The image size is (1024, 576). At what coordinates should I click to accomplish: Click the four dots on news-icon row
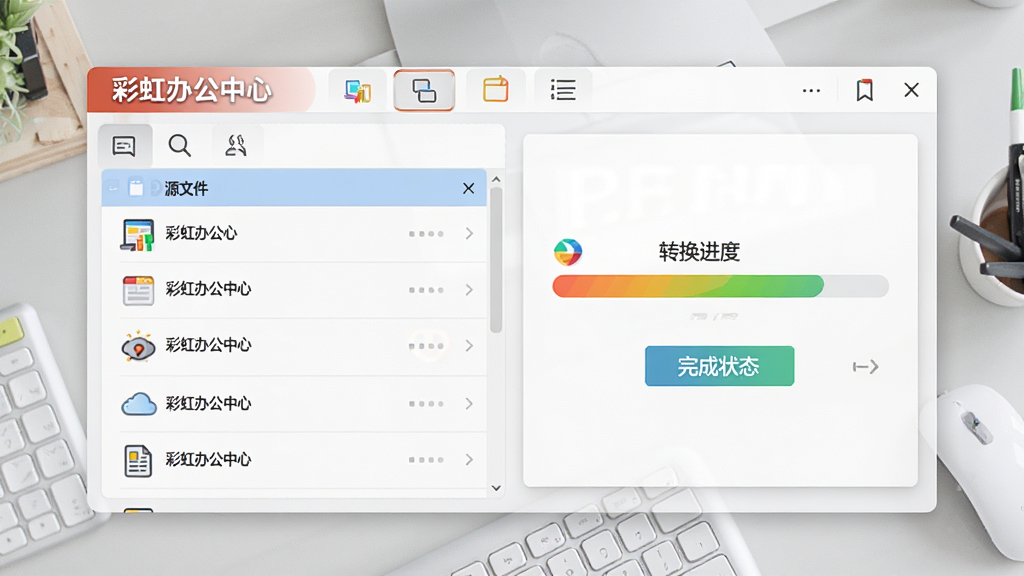[426, 290]
